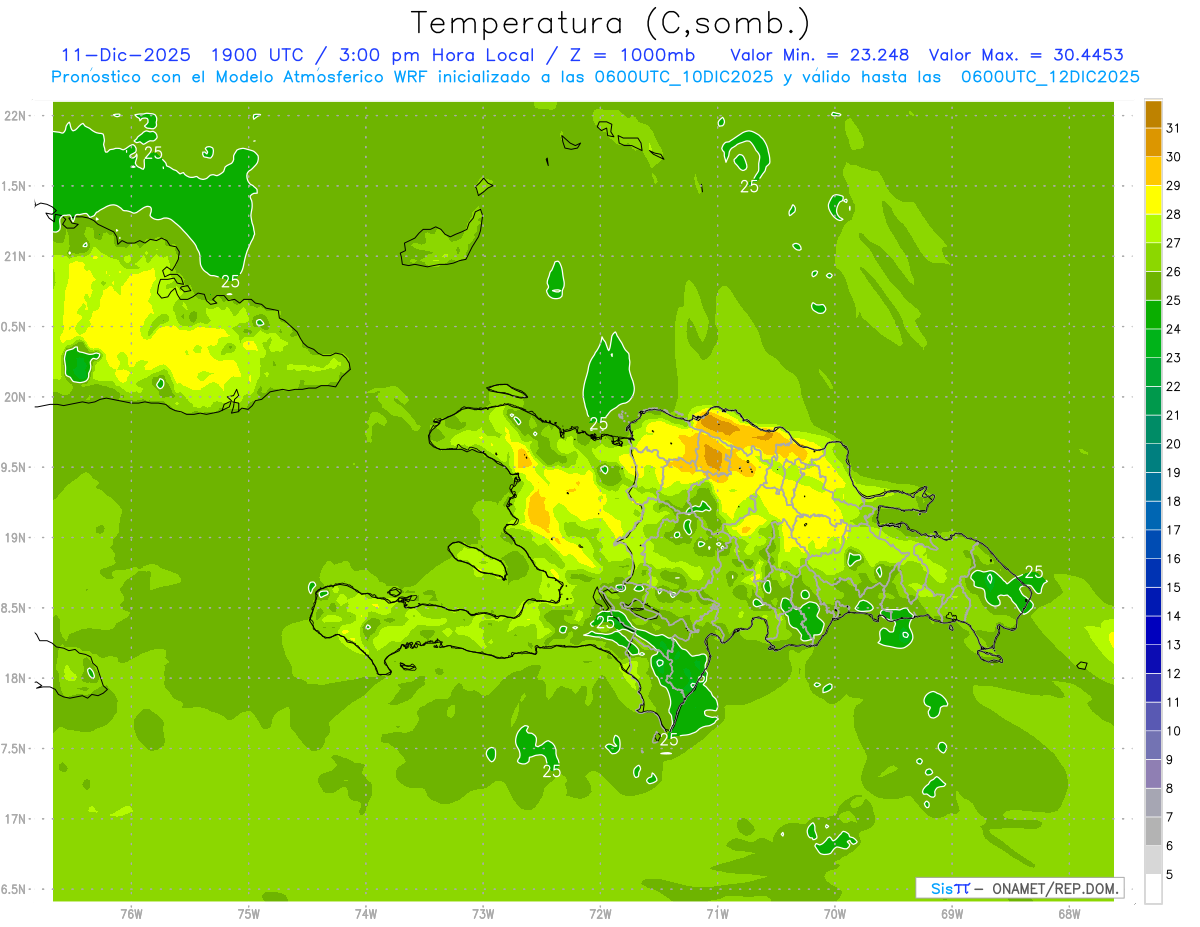
Task: Click the '22N' latitude axis label
Action: (x=16, y=116)
